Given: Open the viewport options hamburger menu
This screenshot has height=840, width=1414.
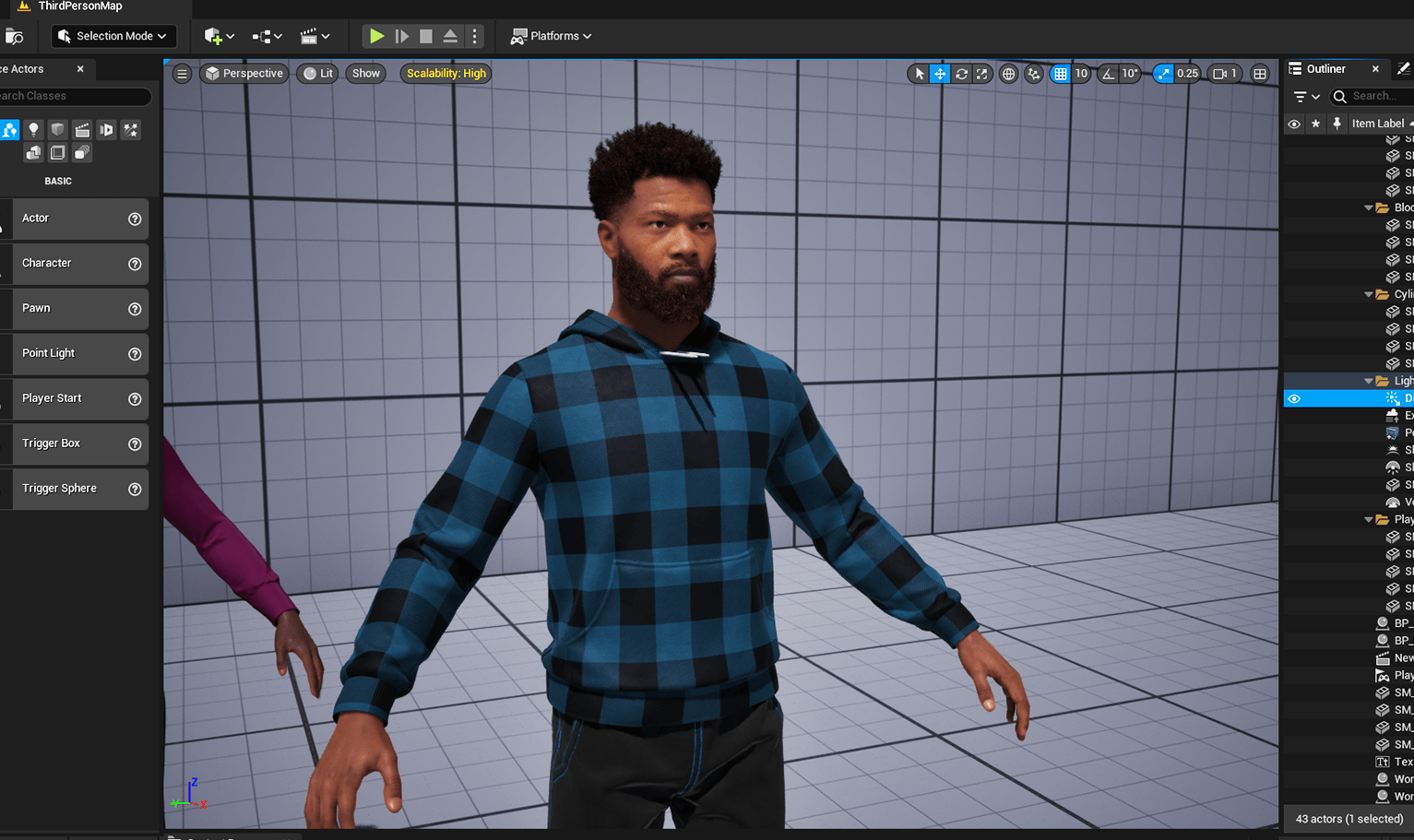Looking at the screenshot, I should (181, 73).
